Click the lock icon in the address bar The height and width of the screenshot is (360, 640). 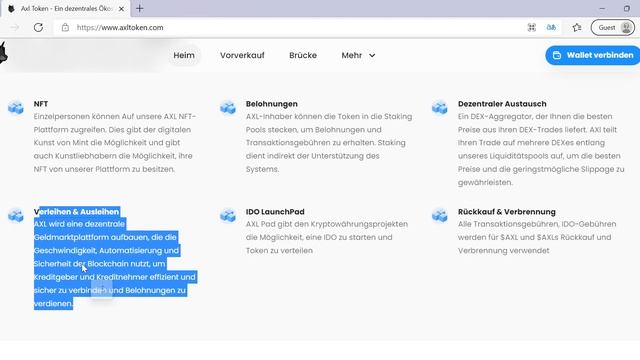pyautogui.click(x=65, y=27)
